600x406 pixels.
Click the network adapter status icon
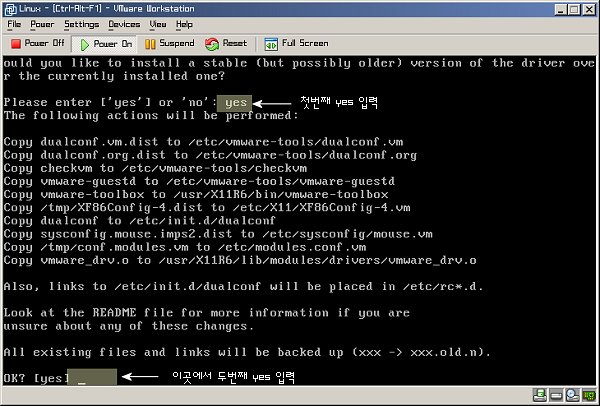pyautogui.click(x=589, y=395)
